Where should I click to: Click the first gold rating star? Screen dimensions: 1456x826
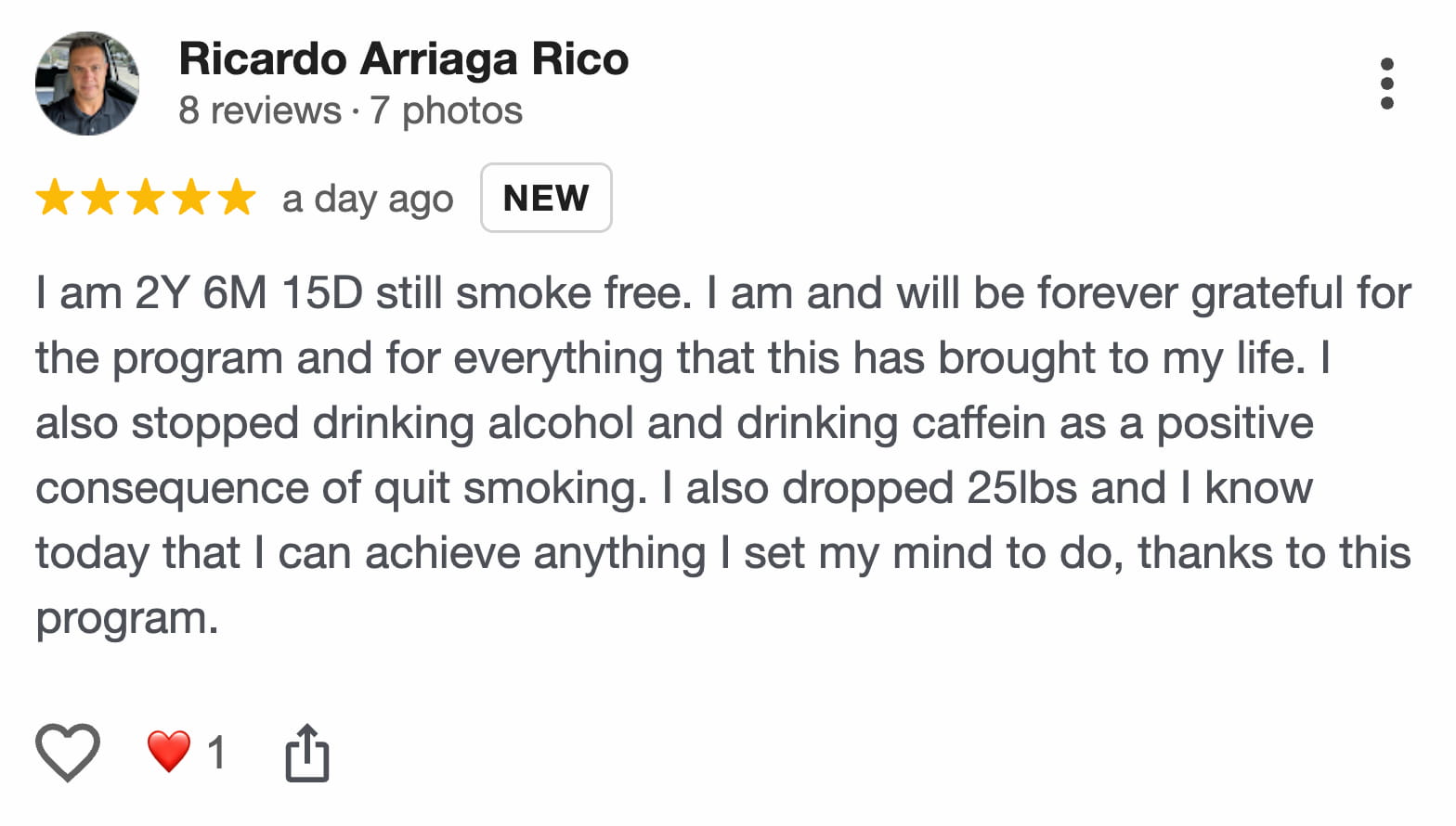(x=55, y=198)
